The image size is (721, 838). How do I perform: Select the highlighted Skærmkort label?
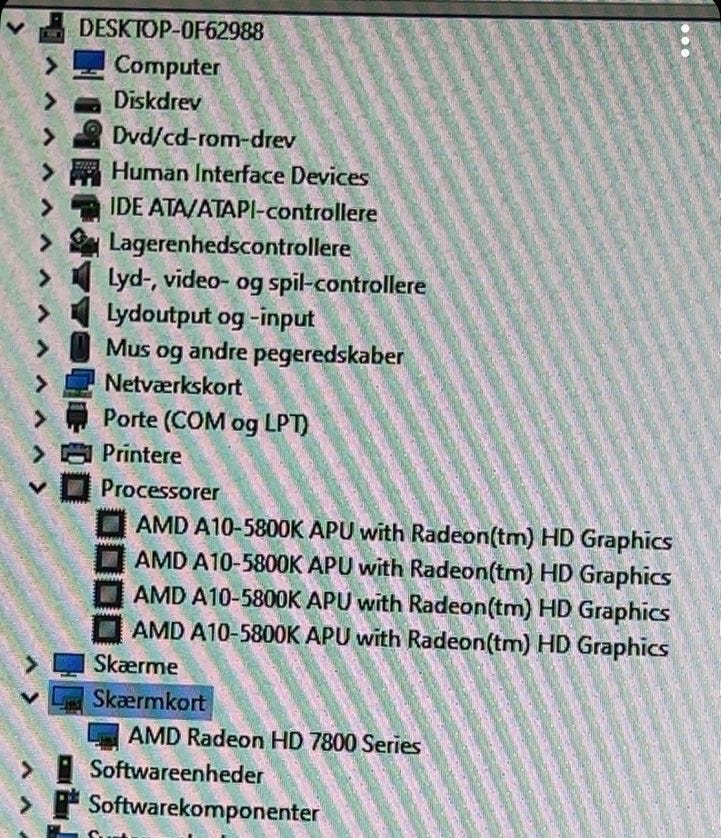click(149, 701)
